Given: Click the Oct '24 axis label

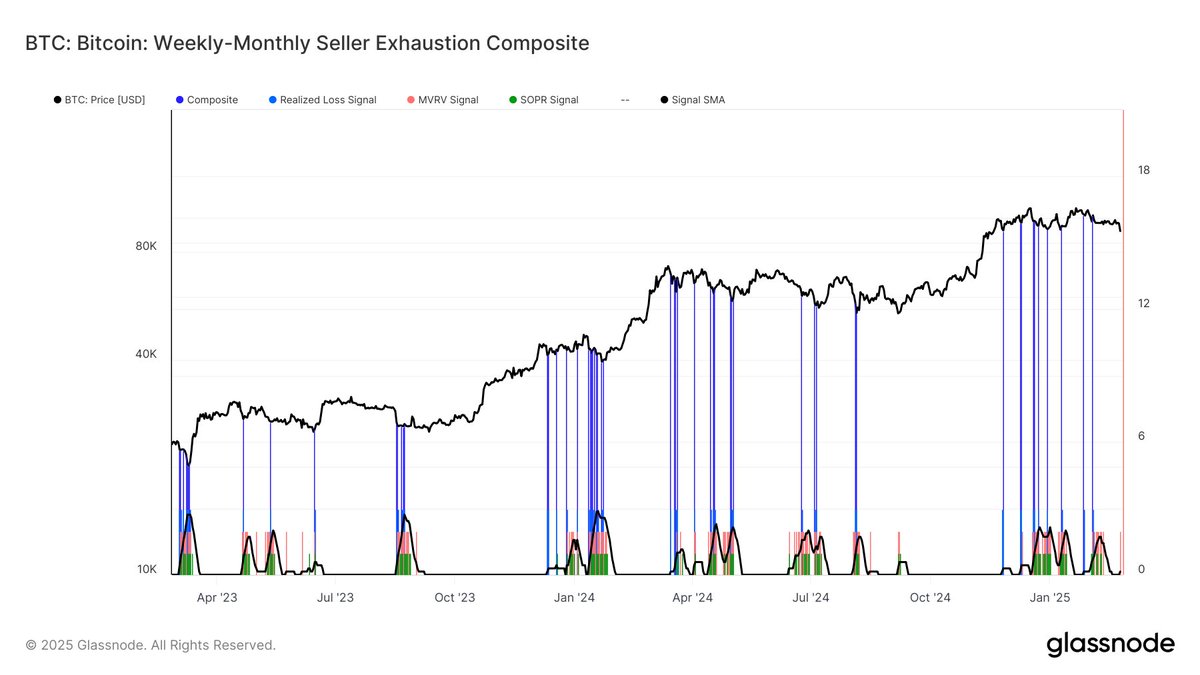Looking at the screenshot, I should coord(931,597).
